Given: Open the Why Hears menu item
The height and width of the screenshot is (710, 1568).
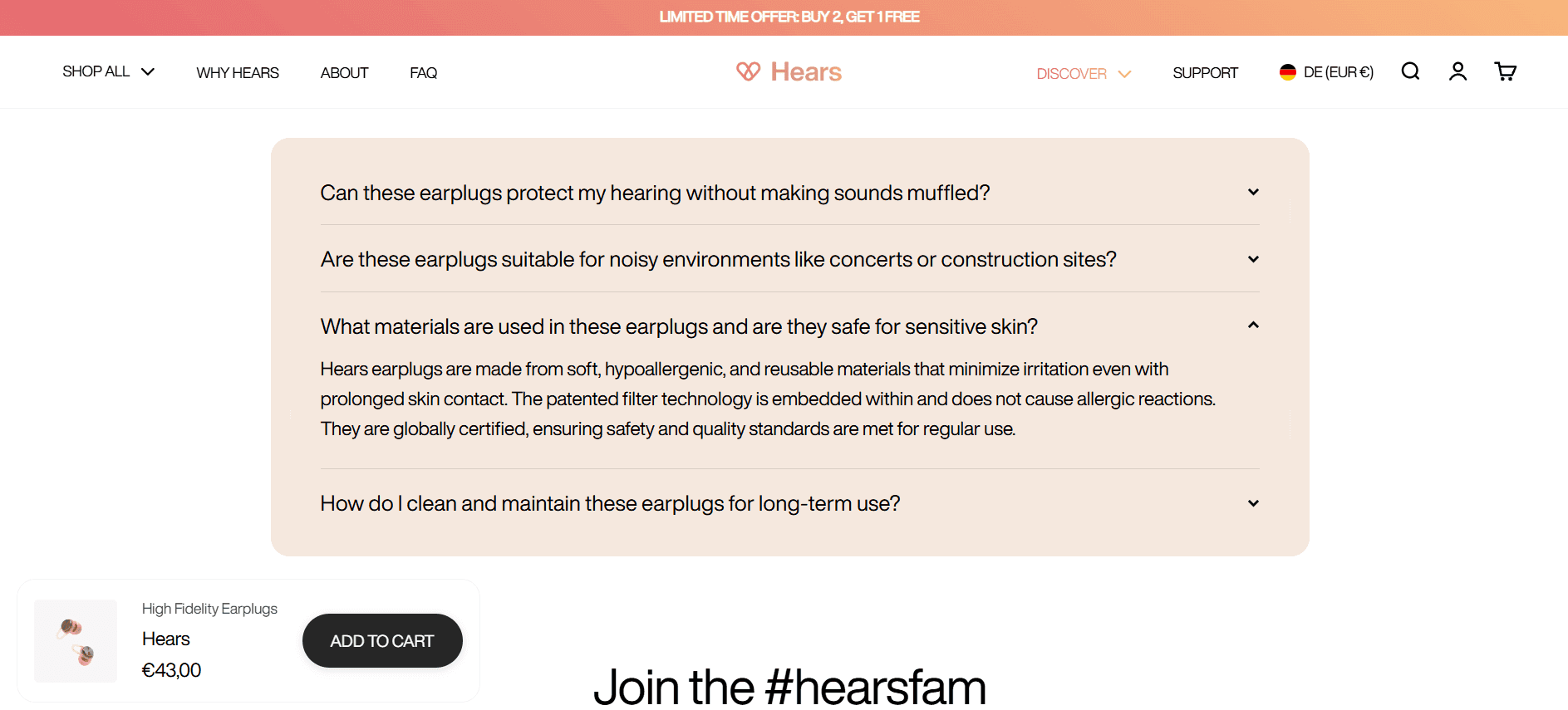Looking at the screenshot, I should tap(238, 73).
